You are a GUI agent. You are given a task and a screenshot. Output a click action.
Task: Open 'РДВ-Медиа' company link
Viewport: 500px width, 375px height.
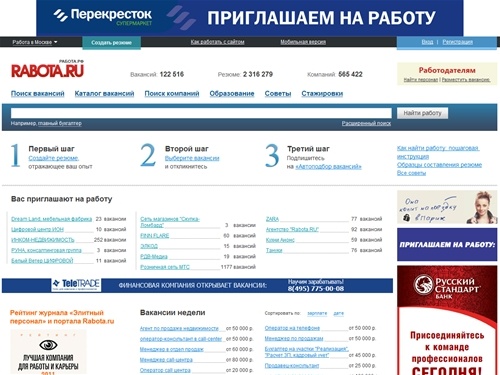[154, 256]
